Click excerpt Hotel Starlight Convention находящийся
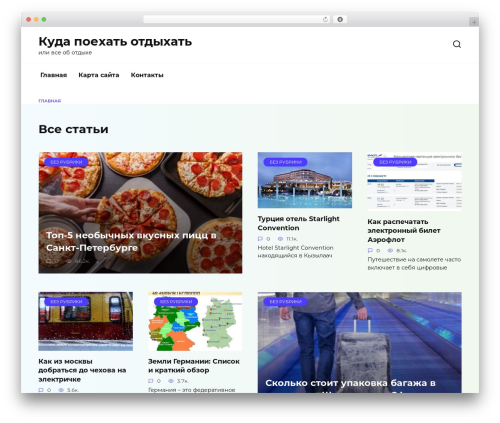500x423 pixels. 295,252
